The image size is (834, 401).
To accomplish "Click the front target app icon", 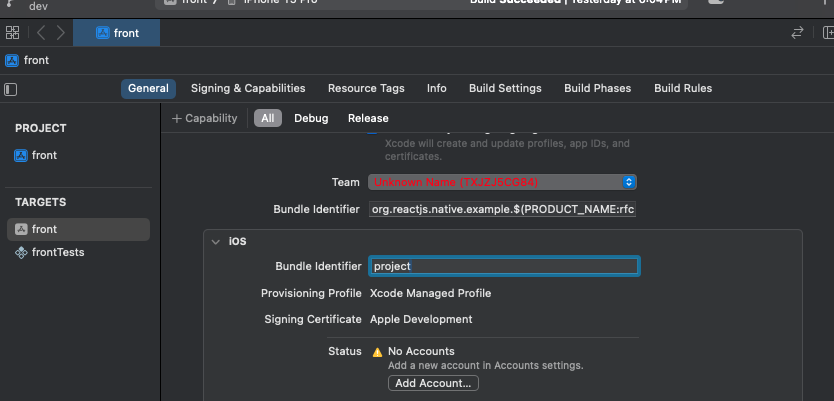I will coord(21,229).
